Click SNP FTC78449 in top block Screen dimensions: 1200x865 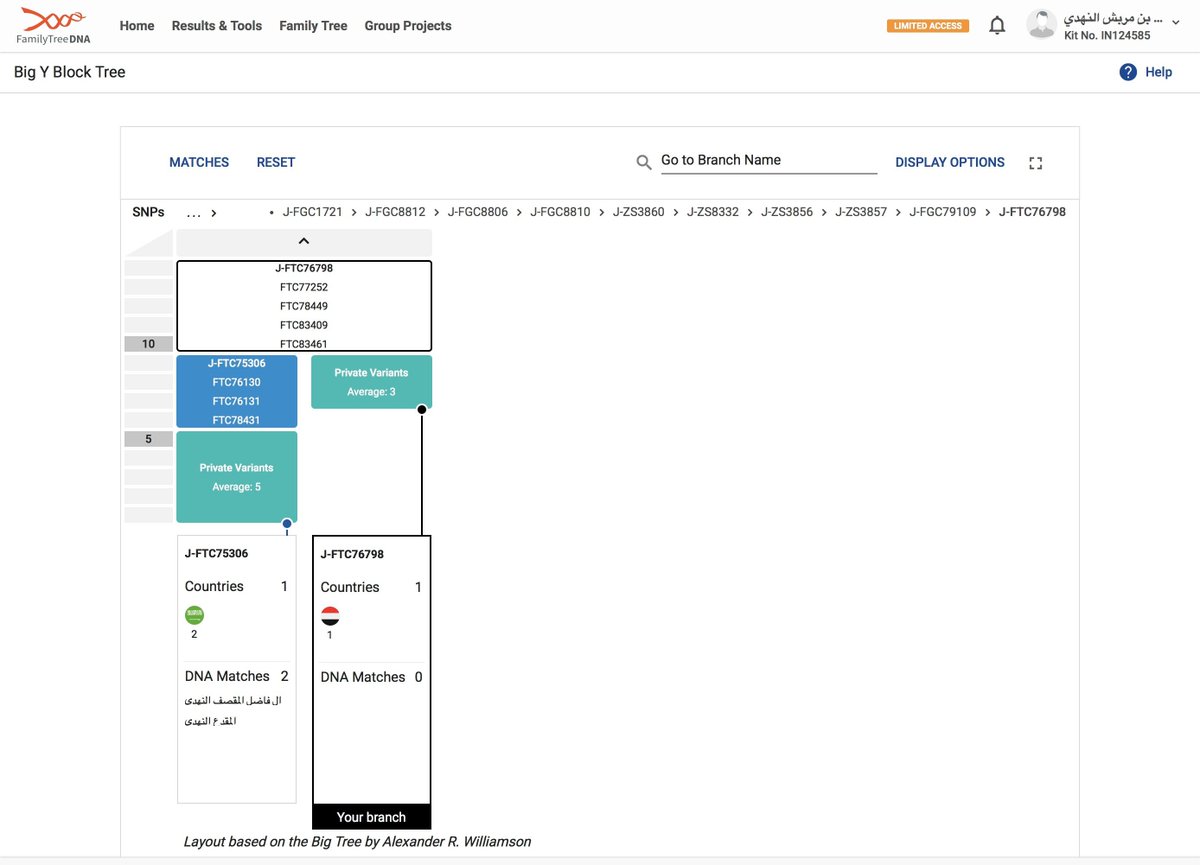pyautogui.click(x=304, y=306)
